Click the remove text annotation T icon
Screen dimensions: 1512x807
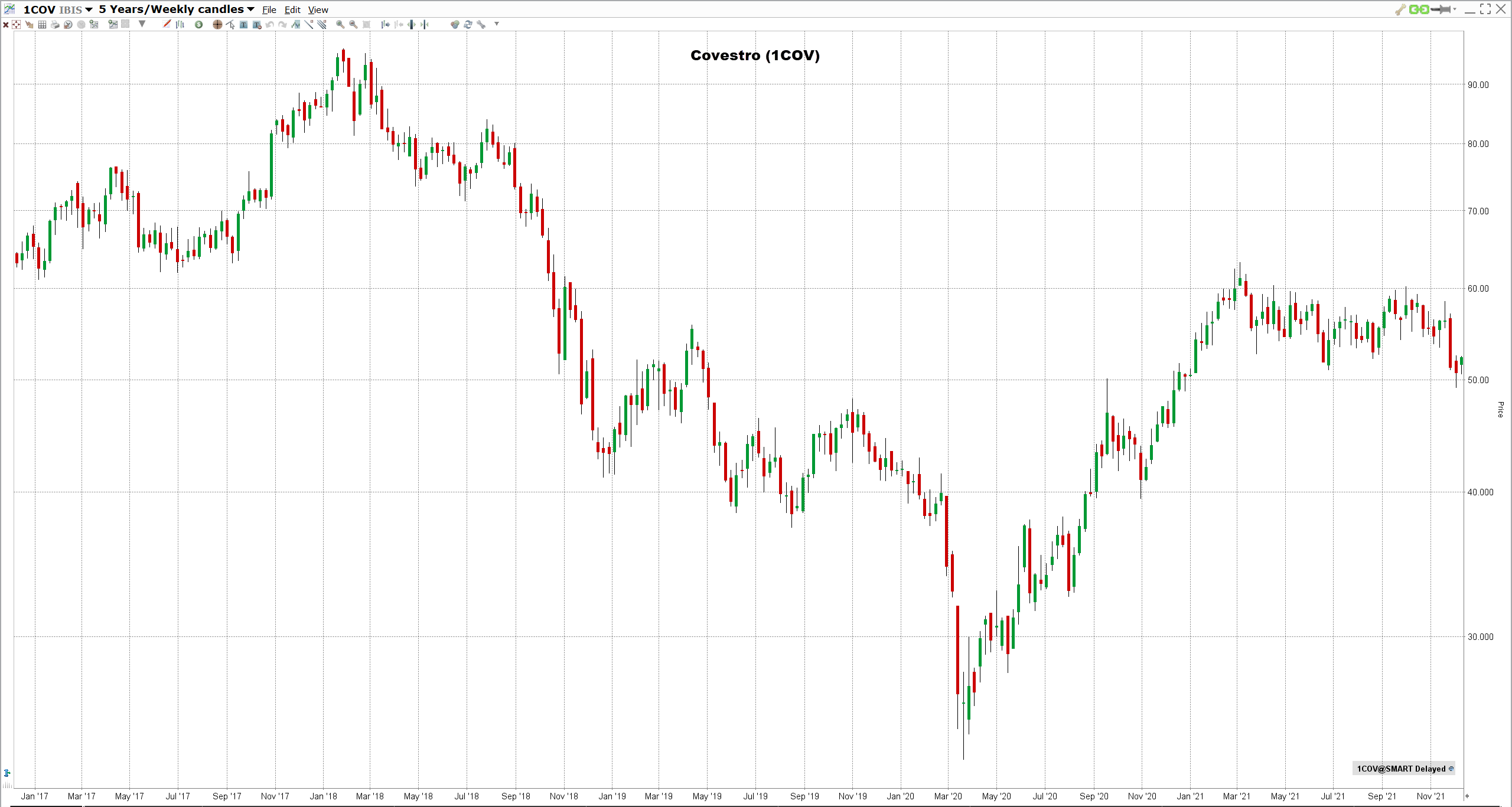point(257,24)
